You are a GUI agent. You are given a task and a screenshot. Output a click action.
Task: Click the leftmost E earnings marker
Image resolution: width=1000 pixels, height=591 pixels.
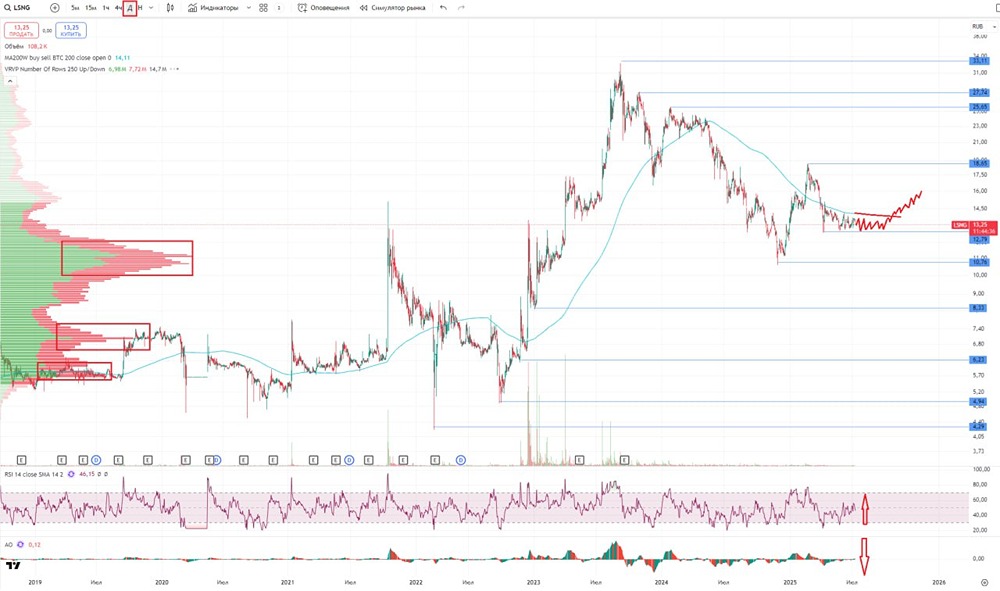click(21, 460)
